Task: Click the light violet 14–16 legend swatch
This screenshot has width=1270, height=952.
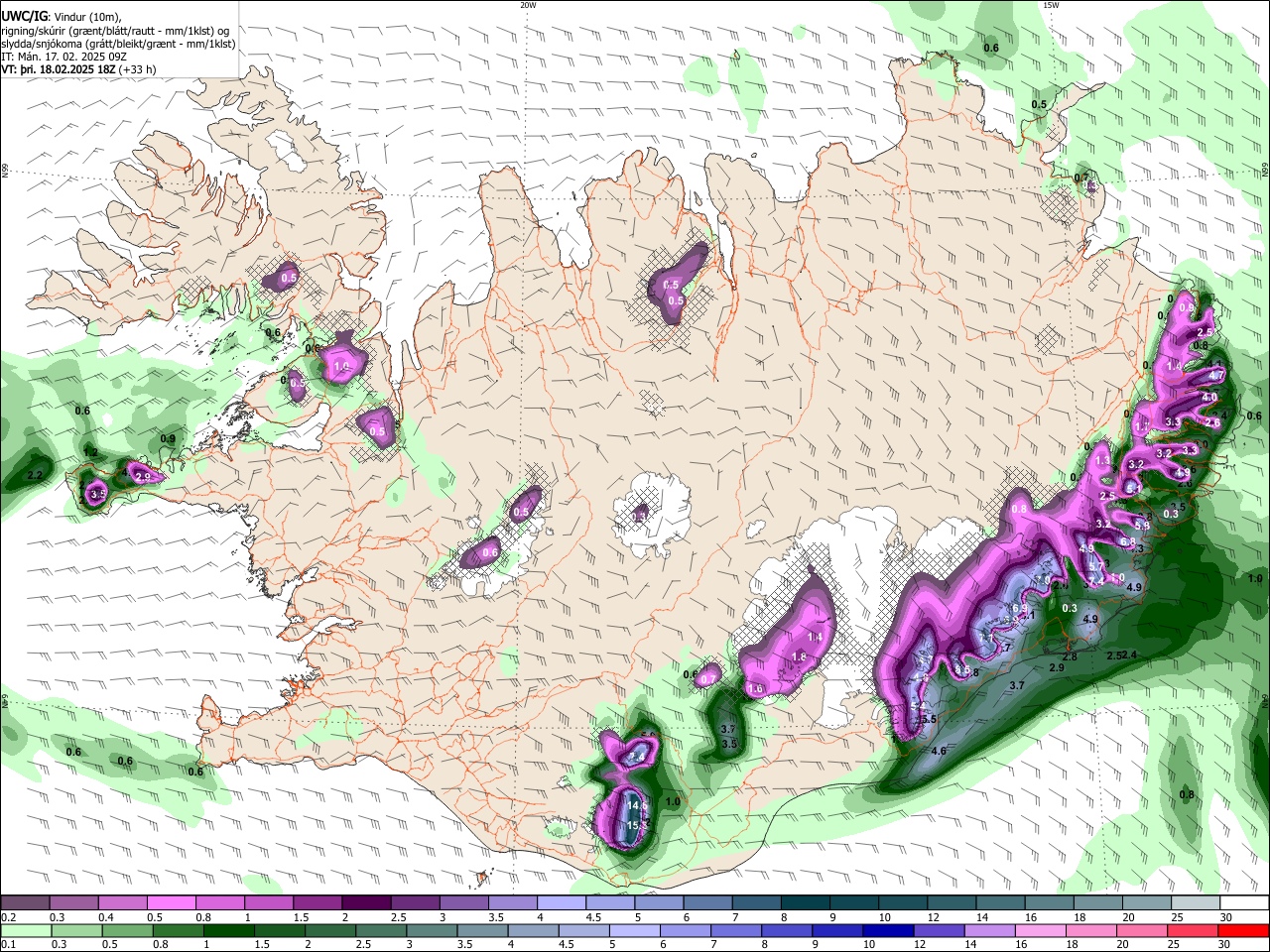Action: coord(988,930)
